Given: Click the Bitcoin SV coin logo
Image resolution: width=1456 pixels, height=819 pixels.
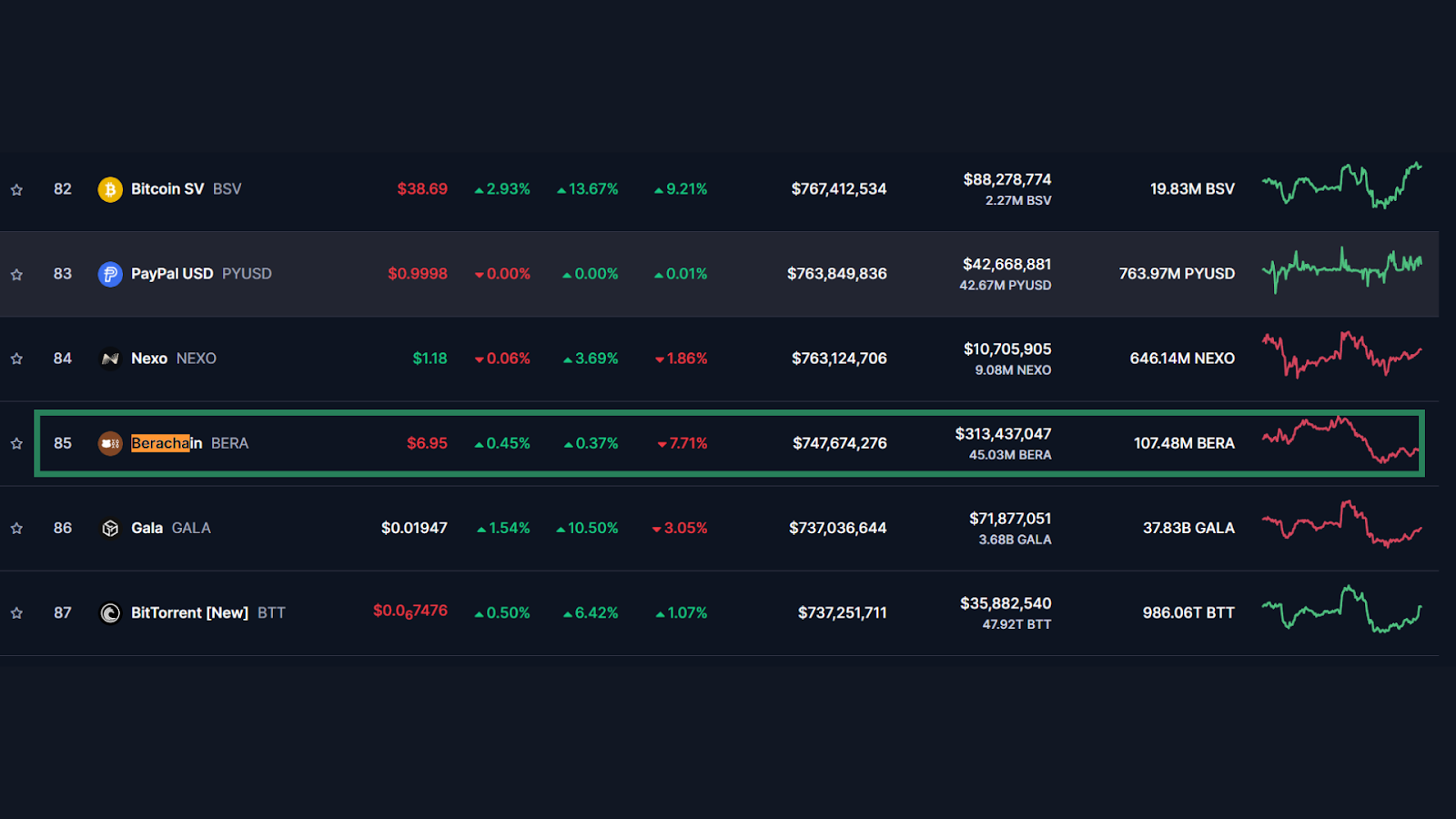Looking at the screenshot, I should pyautogui.click(x=109, y=188).
